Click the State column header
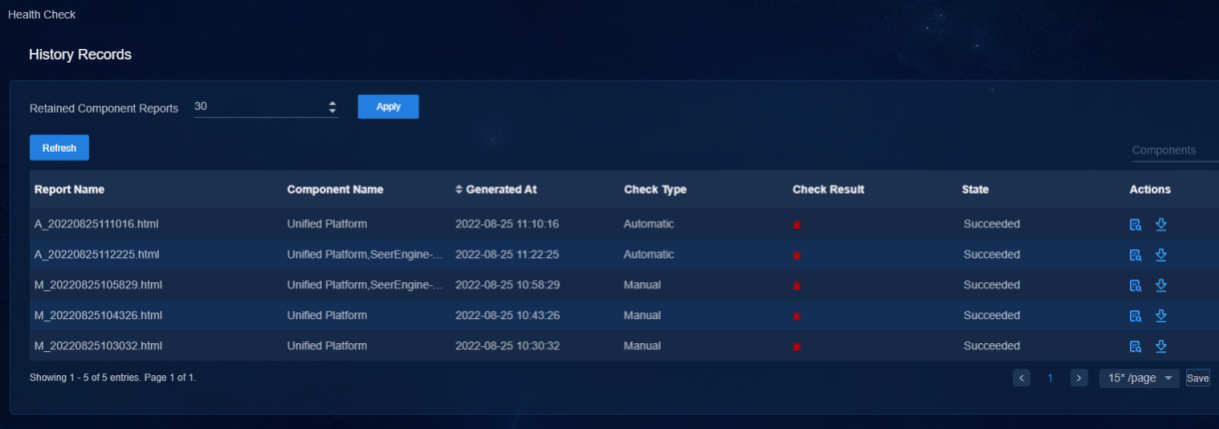The height and width of the screenshot is (429, 1219). pos(975,189)
